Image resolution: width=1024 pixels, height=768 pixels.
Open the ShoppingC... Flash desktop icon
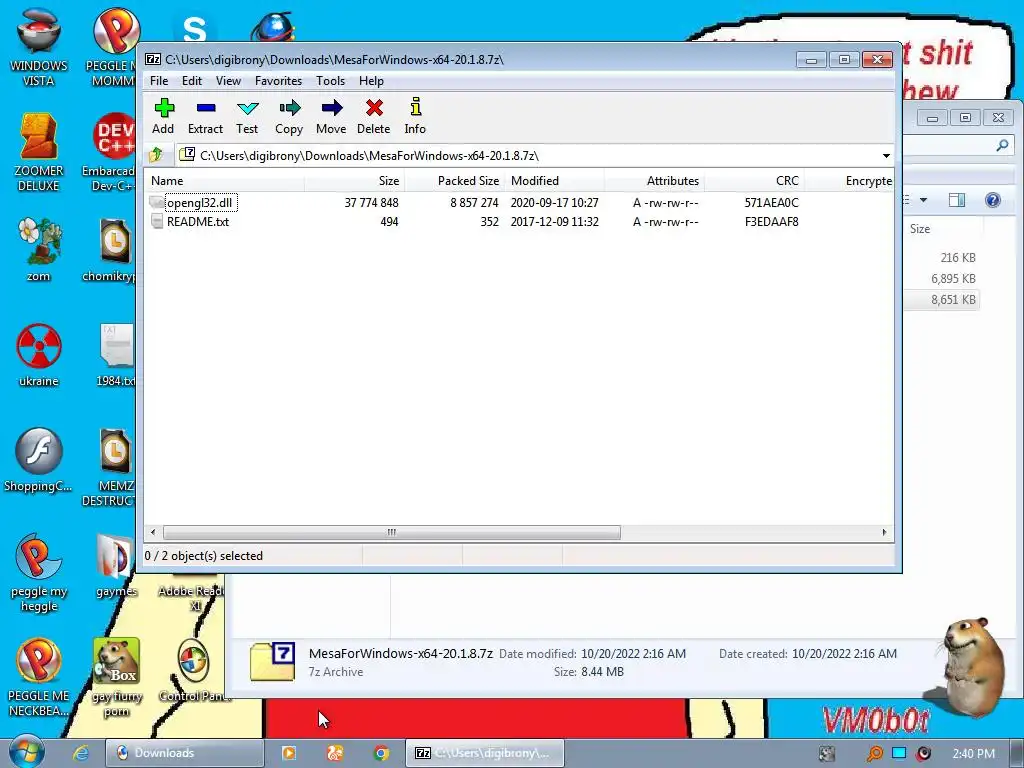click(39, 460)
